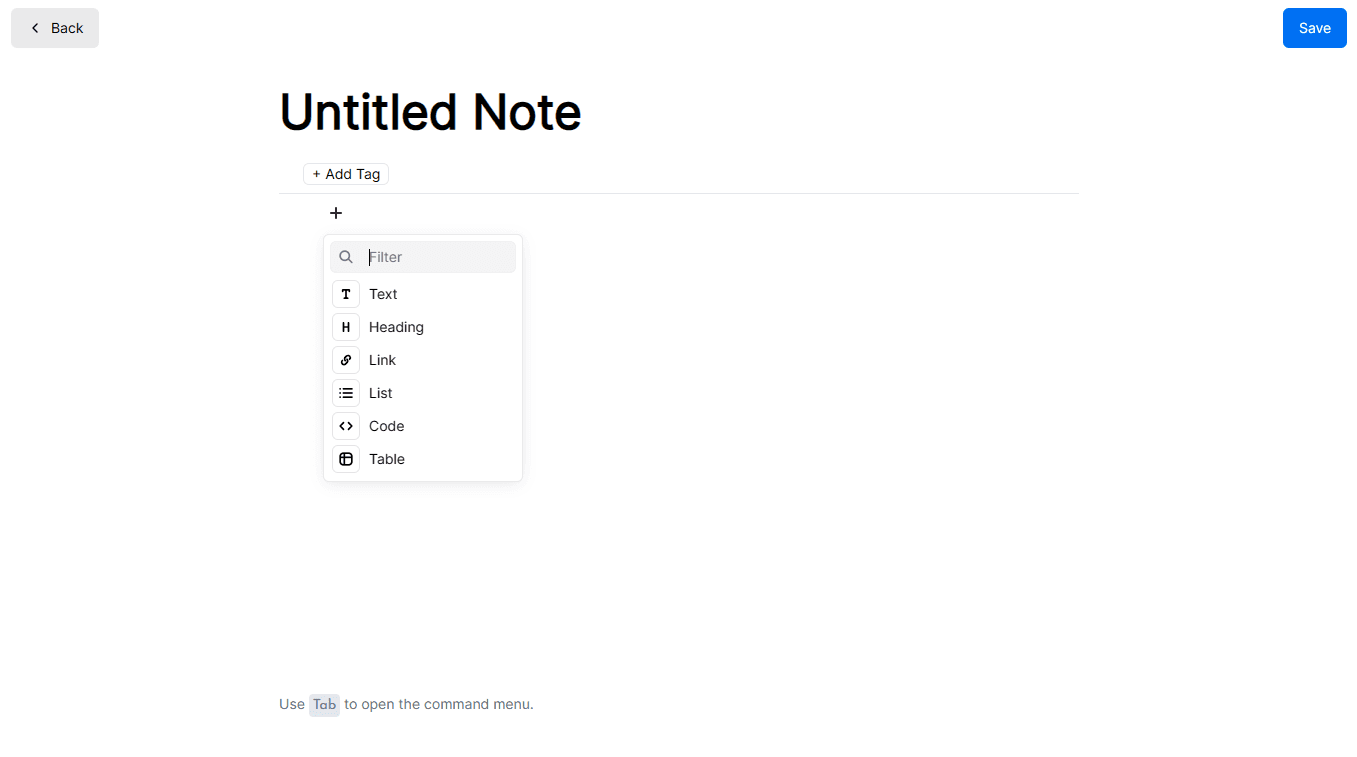This screenshot has width=1357, height=757.
Task: Insert block via Code icon
Action: click(x=346, y=426)
